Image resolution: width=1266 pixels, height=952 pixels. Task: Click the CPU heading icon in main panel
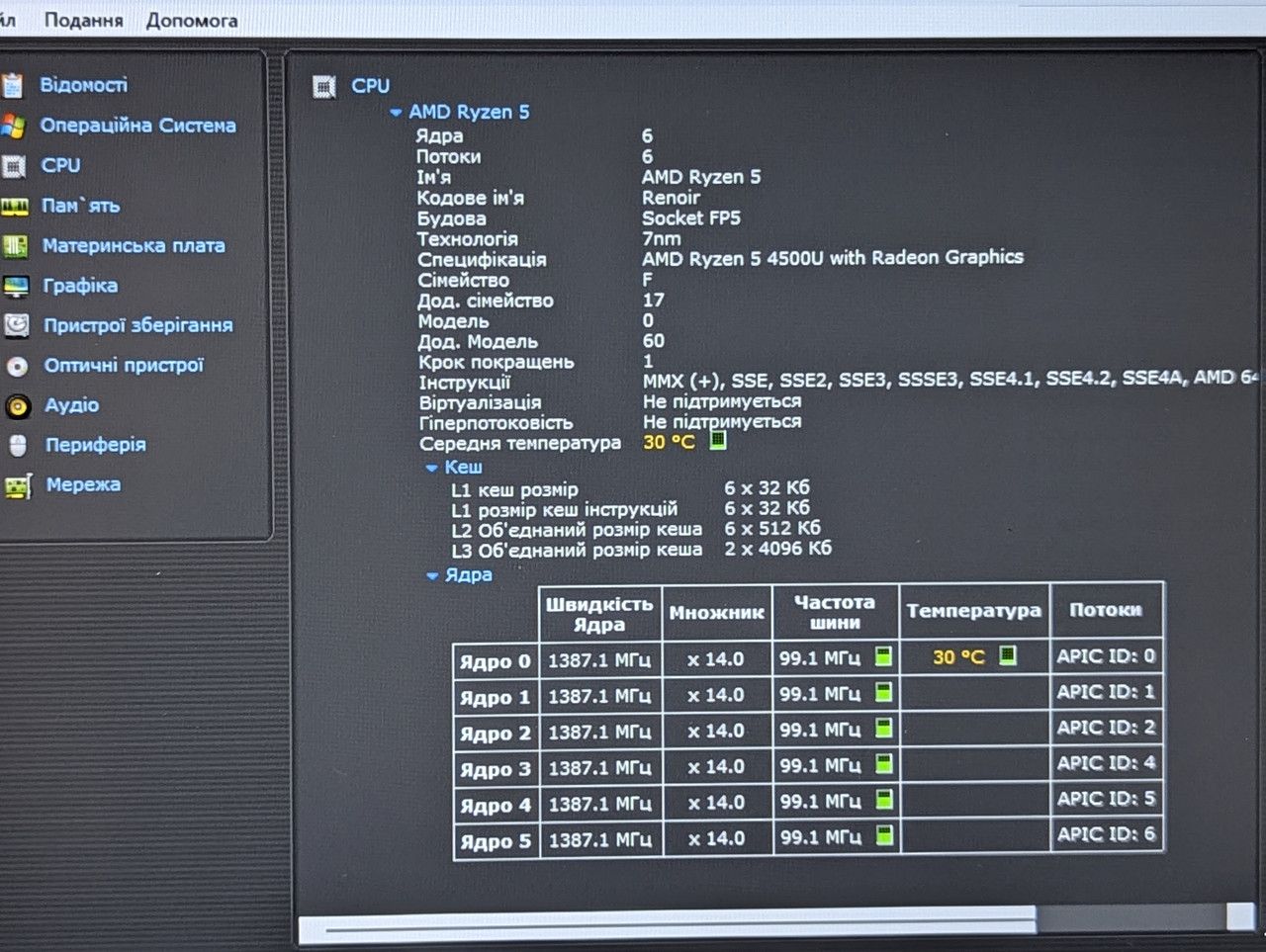[x=323, y=87]
